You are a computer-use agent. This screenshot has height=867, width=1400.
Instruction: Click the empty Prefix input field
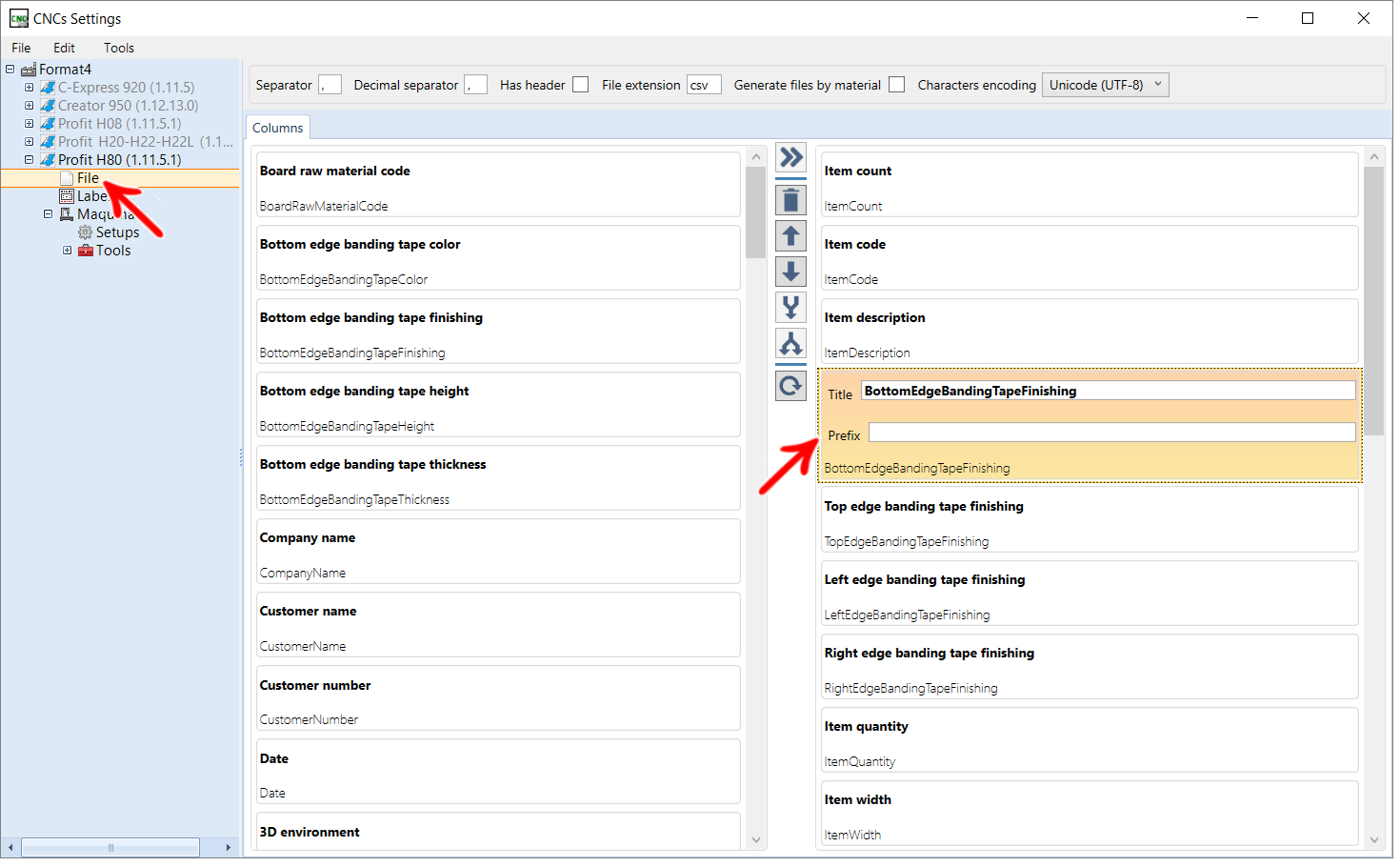[1111, 433]
